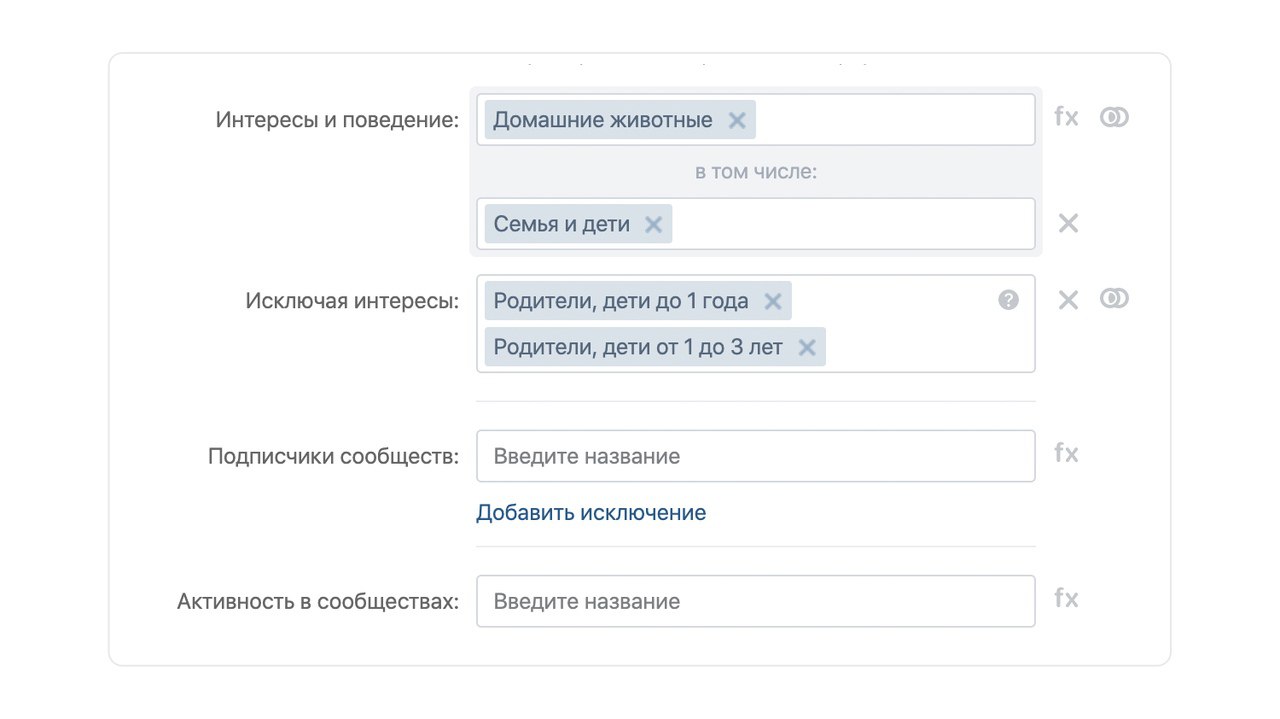Viewport: 1280px width, 719px height.
Task: Select Родители, дети от 1 до 3 лет text
Action: pos(638,347)
